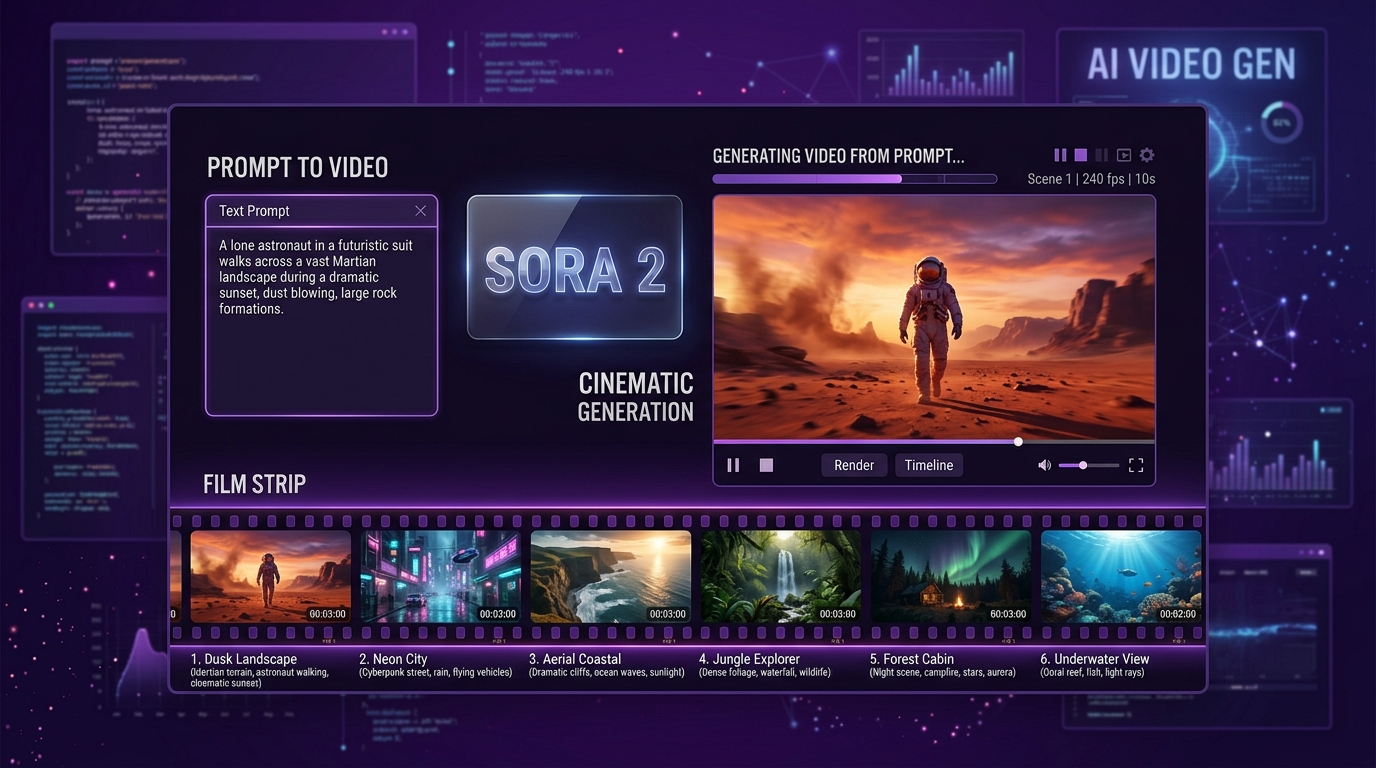Mute the audio with the speaker icon

pyautogui.click(x=1044, y=464)
